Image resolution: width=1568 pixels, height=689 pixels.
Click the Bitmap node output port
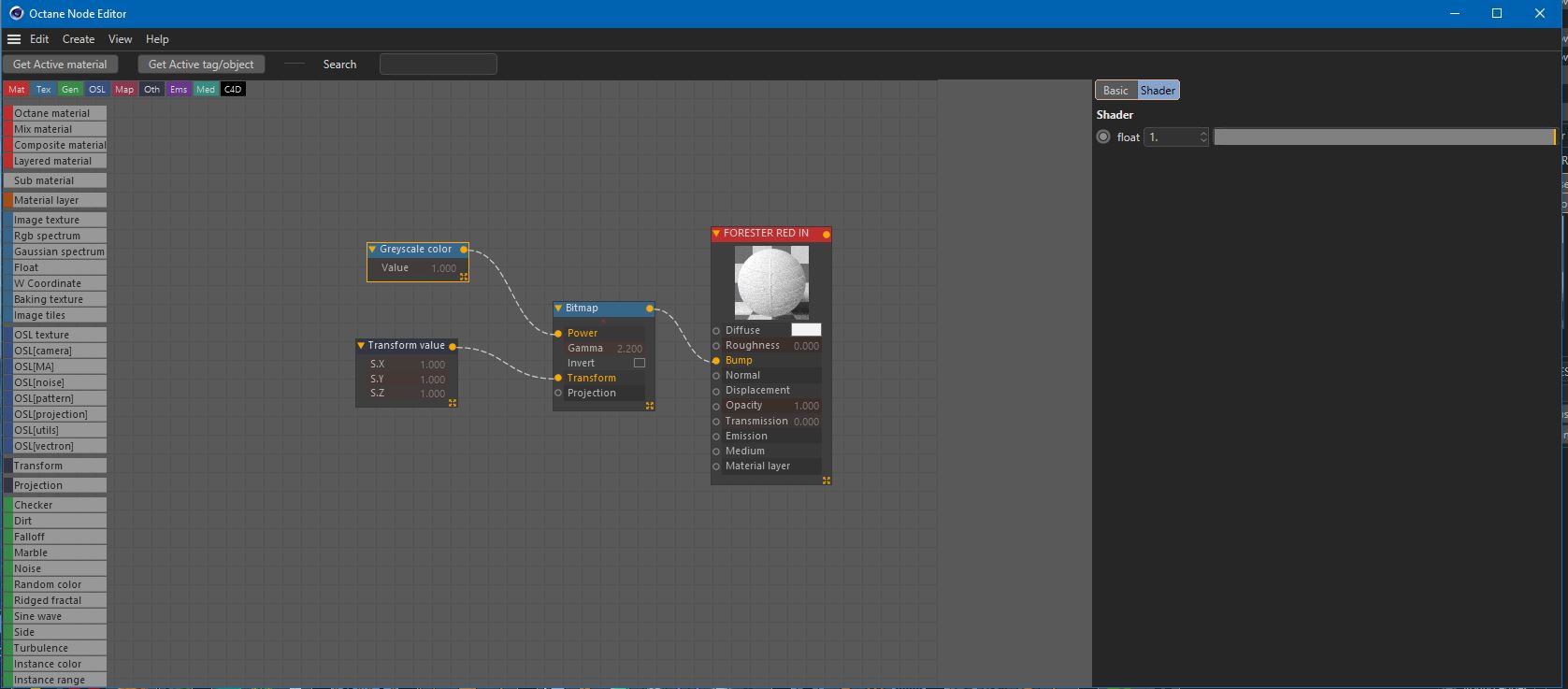click(650, 309)
